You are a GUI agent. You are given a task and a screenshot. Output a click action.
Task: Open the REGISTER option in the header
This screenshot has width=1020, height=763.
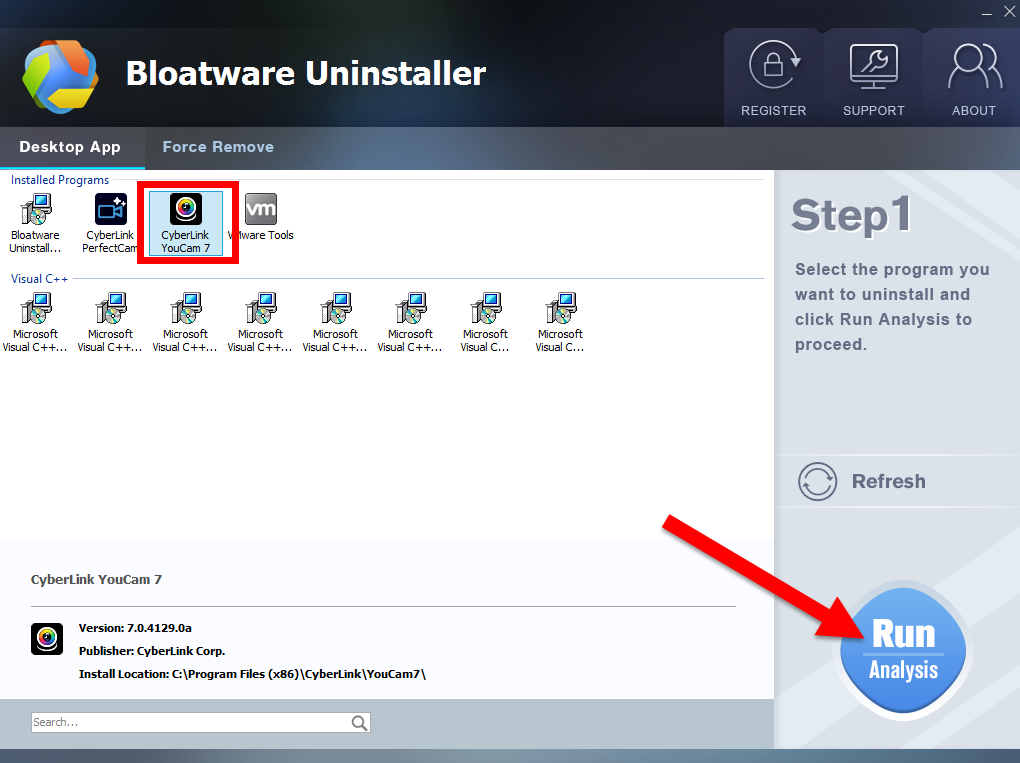[773, 79]
